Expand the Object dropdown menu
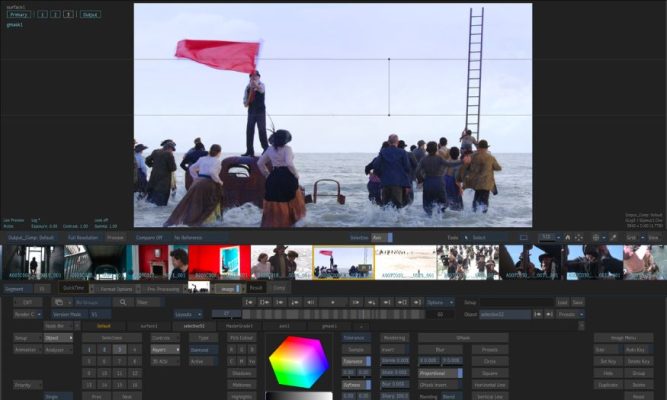The image size is (667, 400). click(x=58, y=338)
